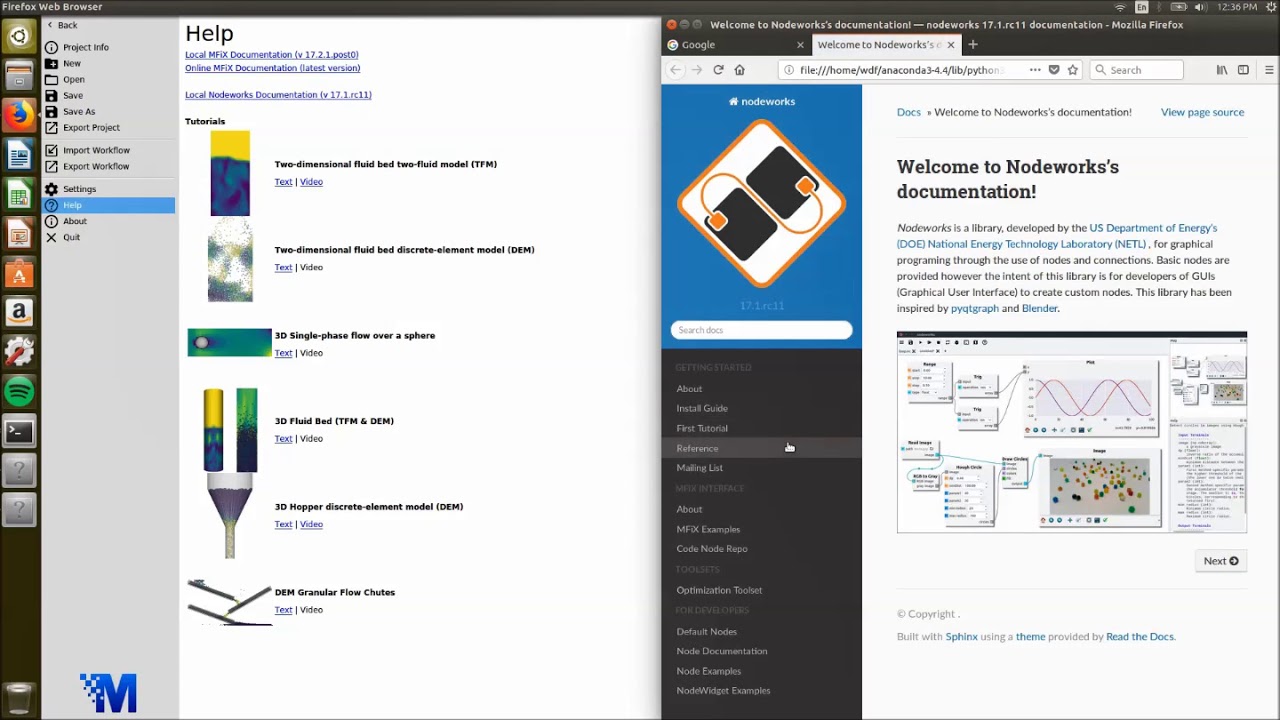Click the Pocket save icon in address bar
The width and height of the screenshot is (1280, 720).
(1054, 70)
